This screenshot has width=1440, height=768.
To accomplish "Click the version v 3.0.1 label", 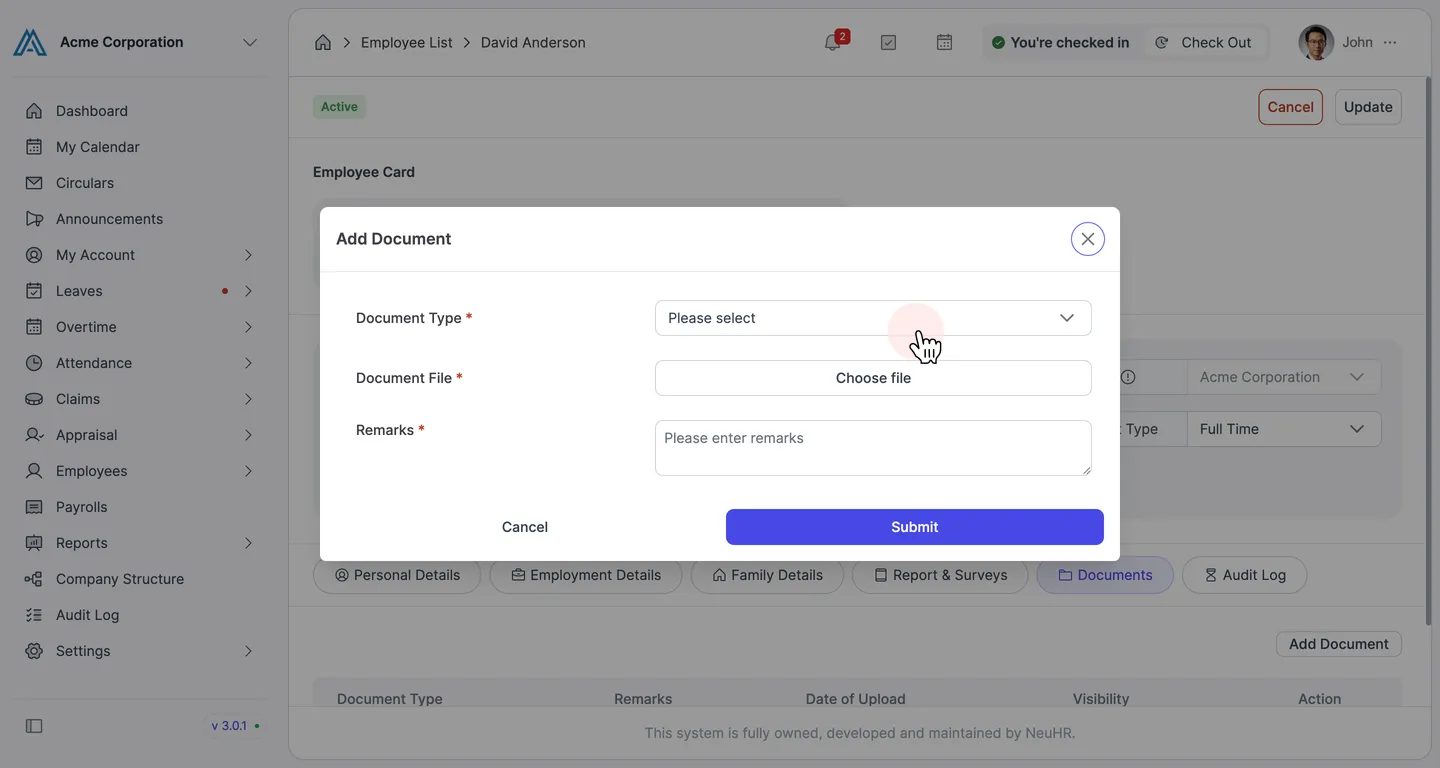I will [x=229, y=726].
